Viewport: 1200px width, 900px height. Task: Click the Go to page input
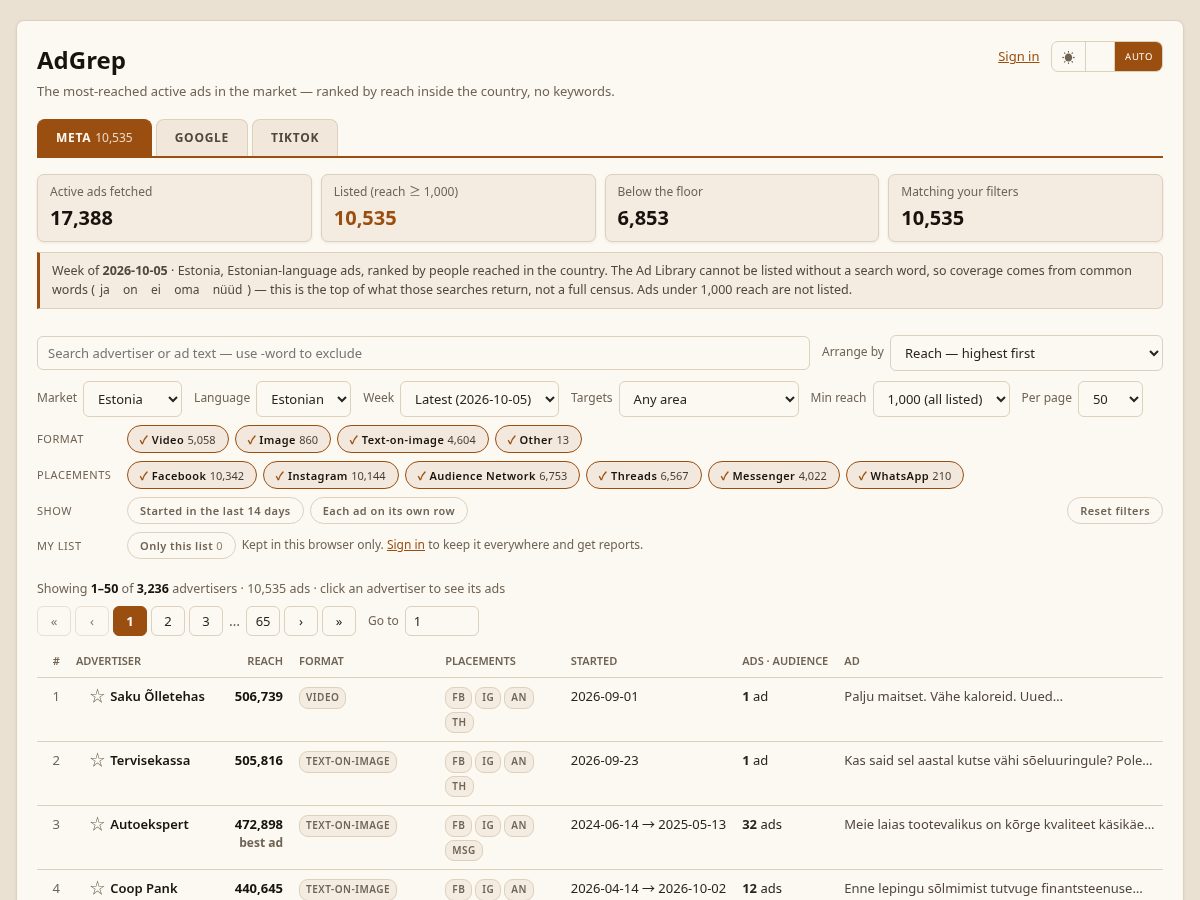pyautogui.click(x=441, y=621)
